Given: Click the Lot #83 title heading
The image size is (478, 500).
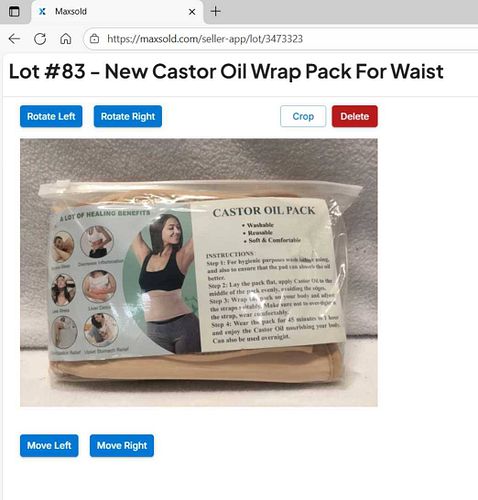Looking at the screenshot, I should point(226,71).
